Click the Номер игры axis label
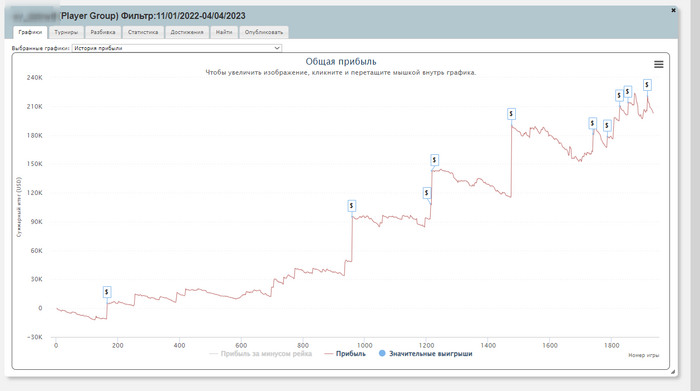The image size is (700, 391). [643, 355]
